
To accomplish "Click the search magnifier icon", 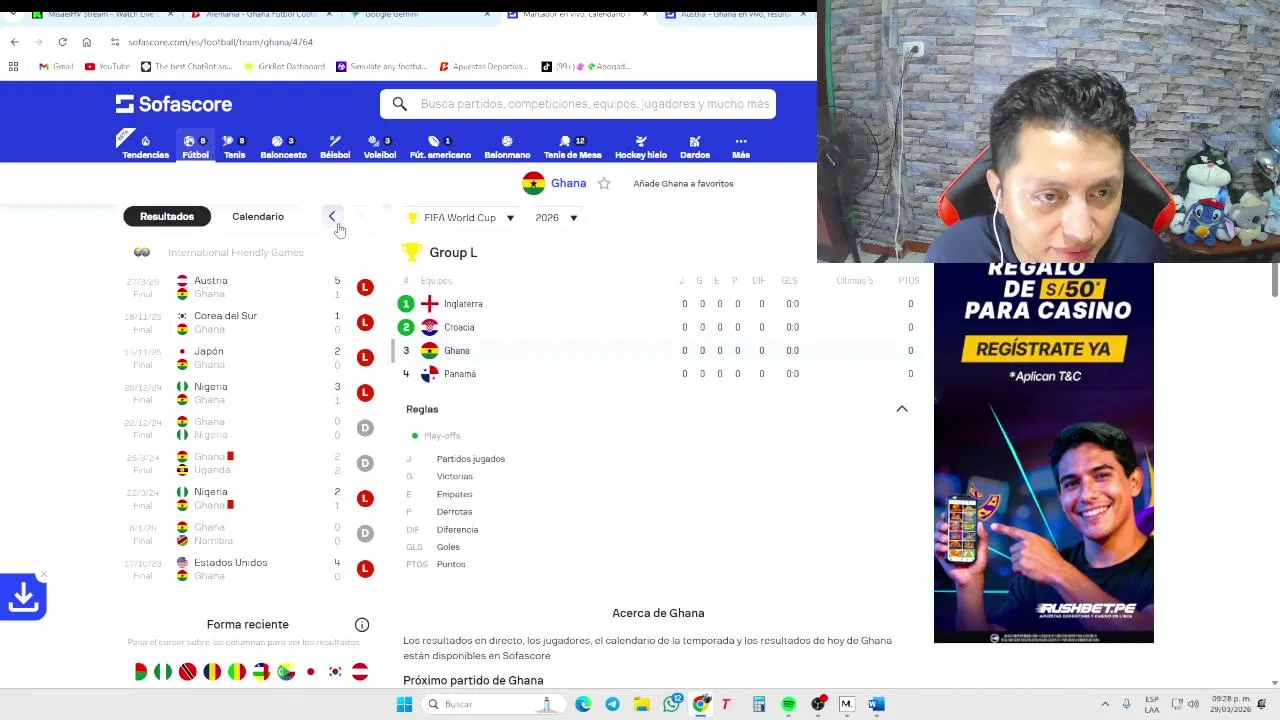I will 399,104.
